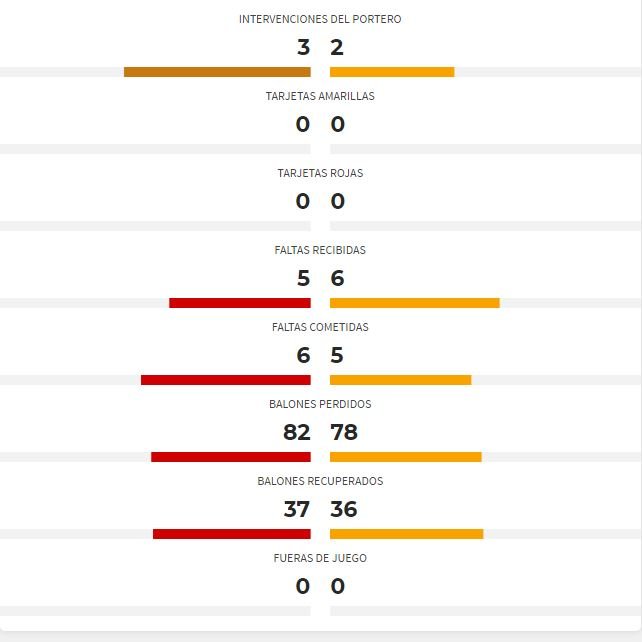Select the brown goalkeeper saves bar
The height and width of the screenshot is (642, 642).
pos(217,72)
